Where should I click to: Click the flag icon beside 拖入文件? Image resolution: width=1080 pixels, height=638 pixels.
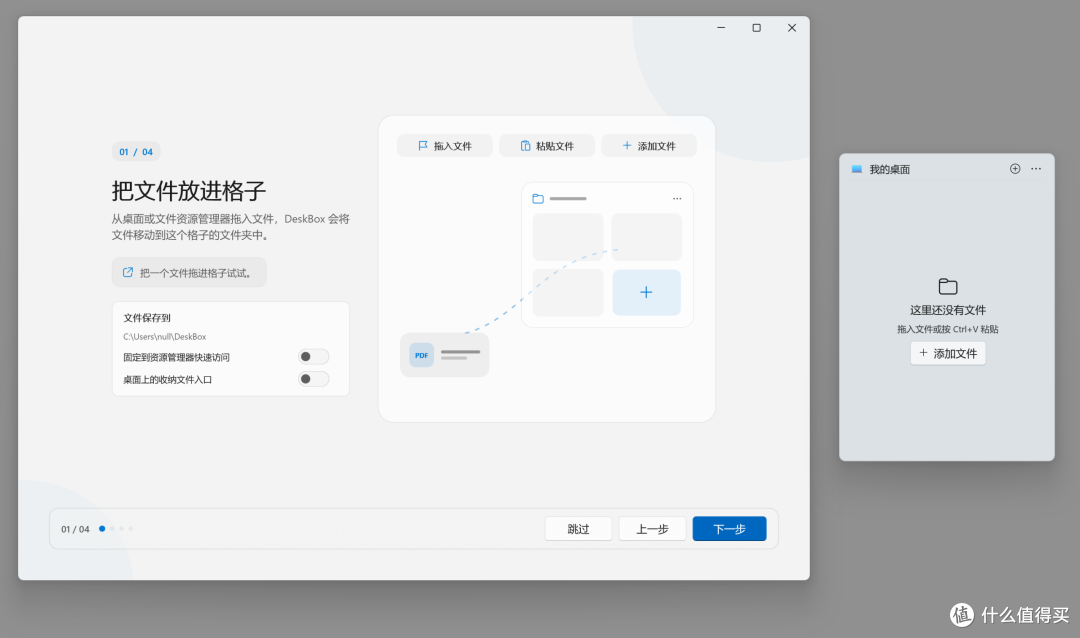(x=423, y=145)
